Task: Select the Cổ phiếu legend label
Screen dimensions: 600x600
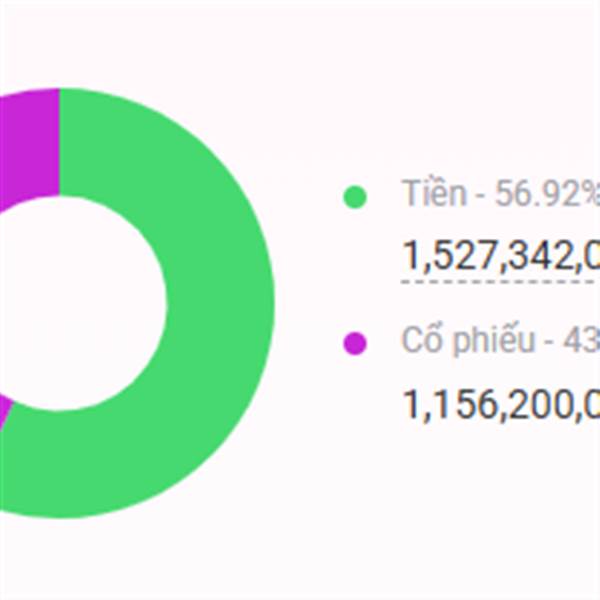Action: click(x=468, y=341)
